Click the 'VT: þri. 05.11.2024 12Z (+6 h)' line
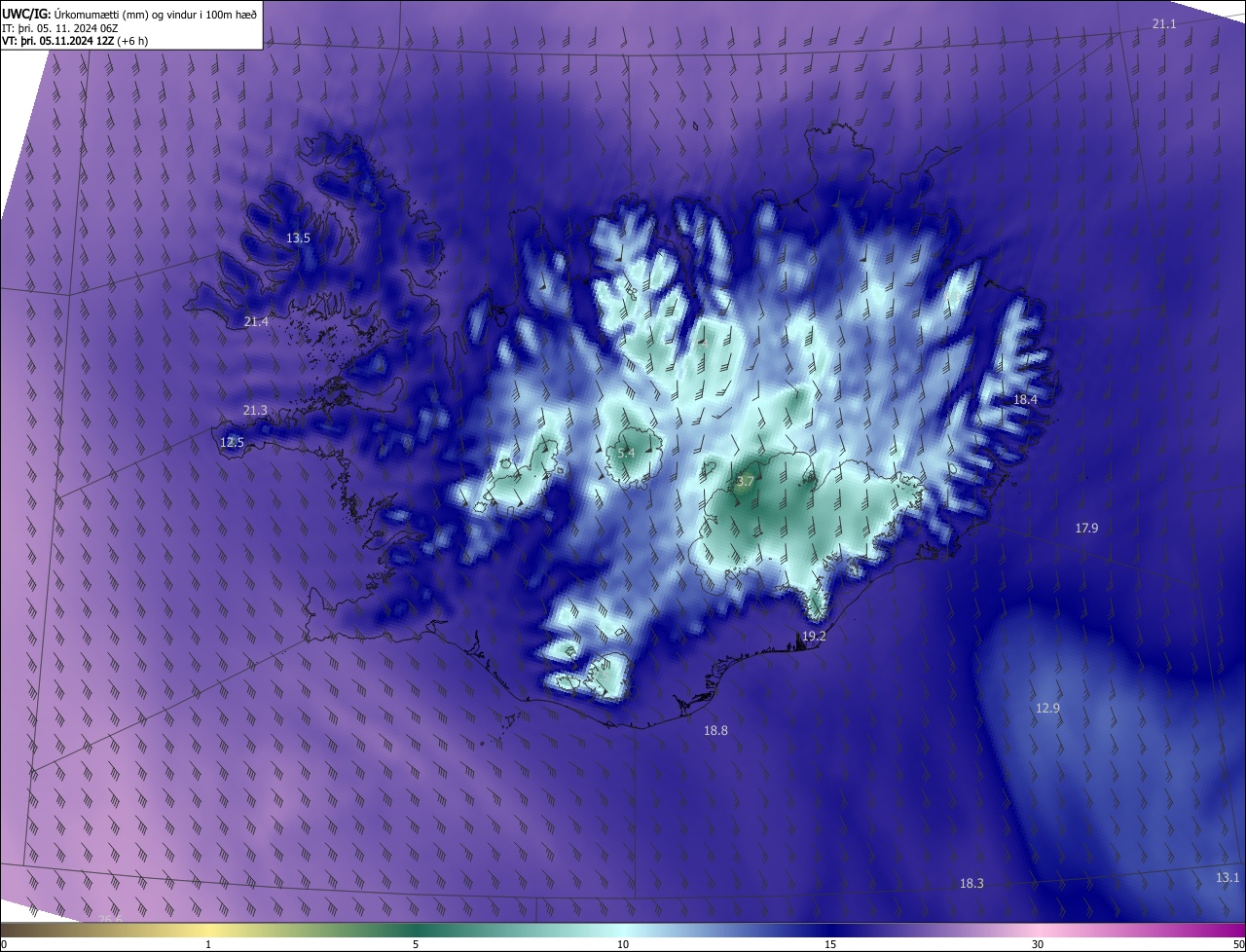 click(x=75, y=41)
